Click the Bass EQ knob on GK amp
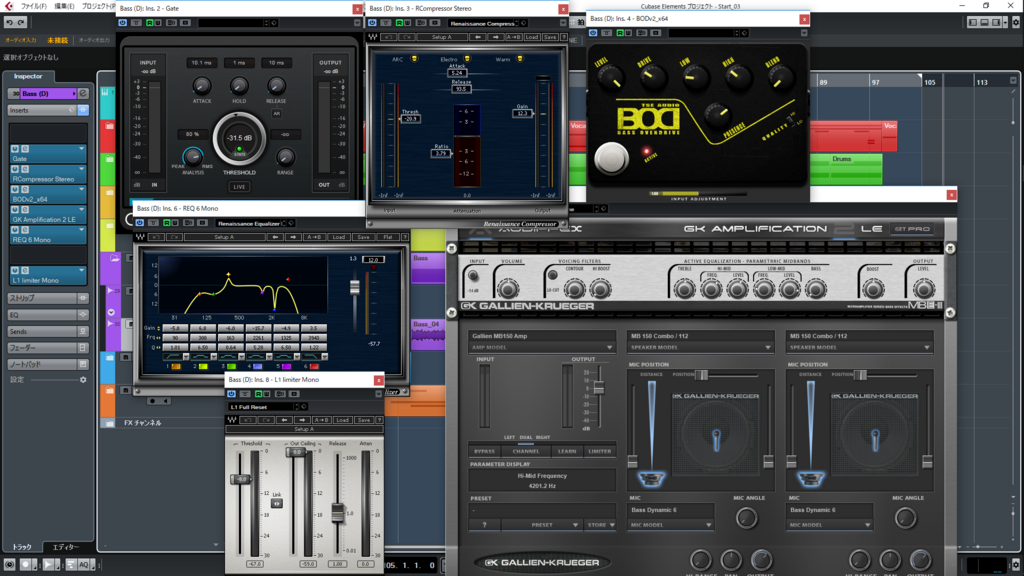The height and width of the screenshot is (576, 1024). click(x=816, y=288)
